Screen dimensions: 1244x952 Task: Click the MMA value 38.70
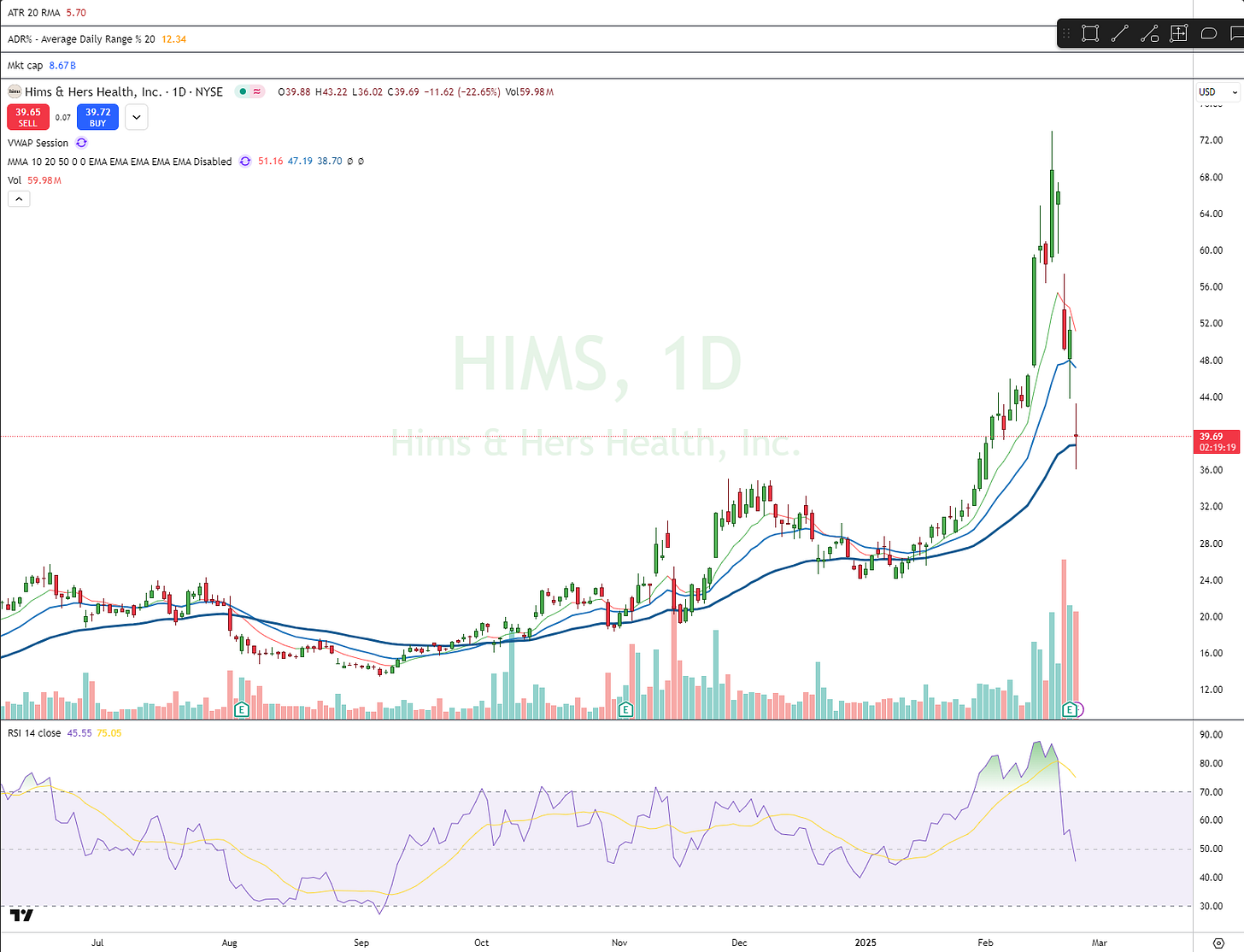pyautogui.click(x=330, y=161)
